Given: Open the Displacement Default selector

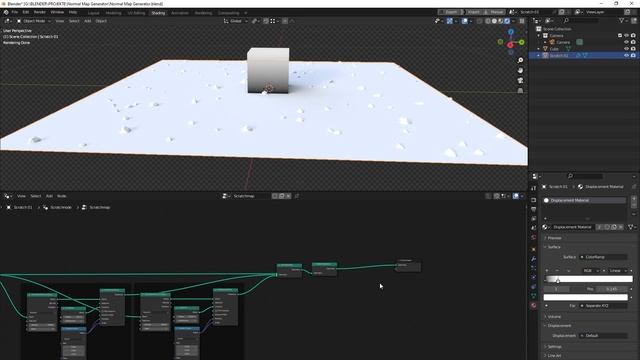Looking at the screenshot, I should (x=603, y=336).
